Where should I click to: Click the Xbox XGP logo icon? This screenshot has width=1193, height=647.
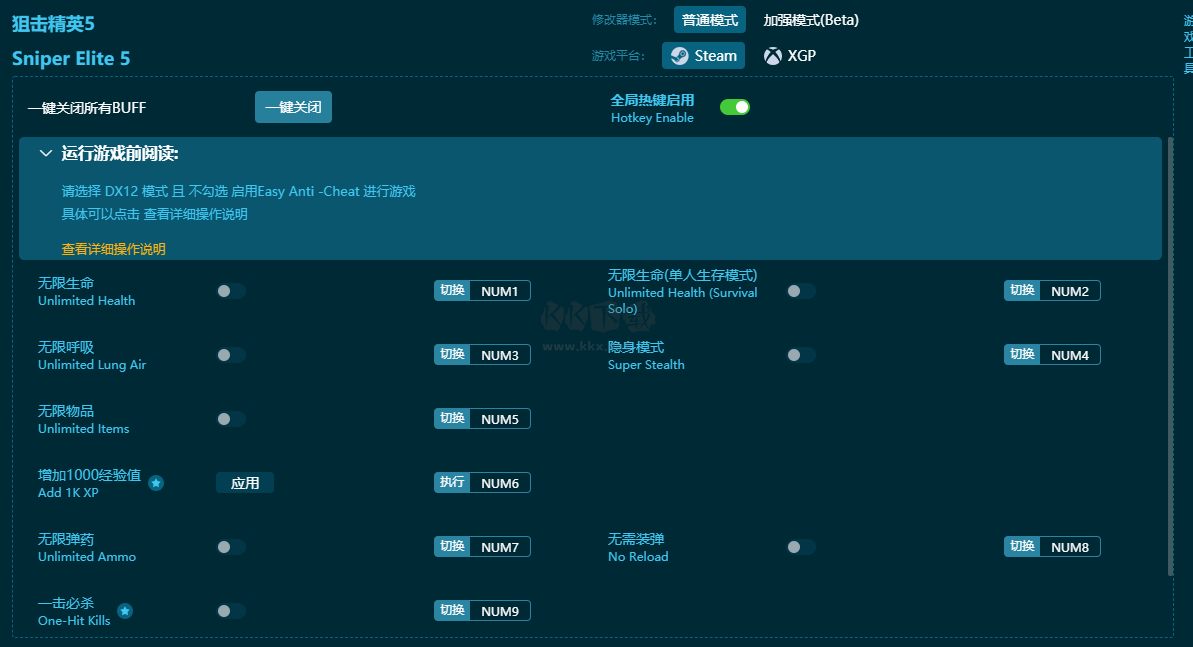tap(773, 56)
